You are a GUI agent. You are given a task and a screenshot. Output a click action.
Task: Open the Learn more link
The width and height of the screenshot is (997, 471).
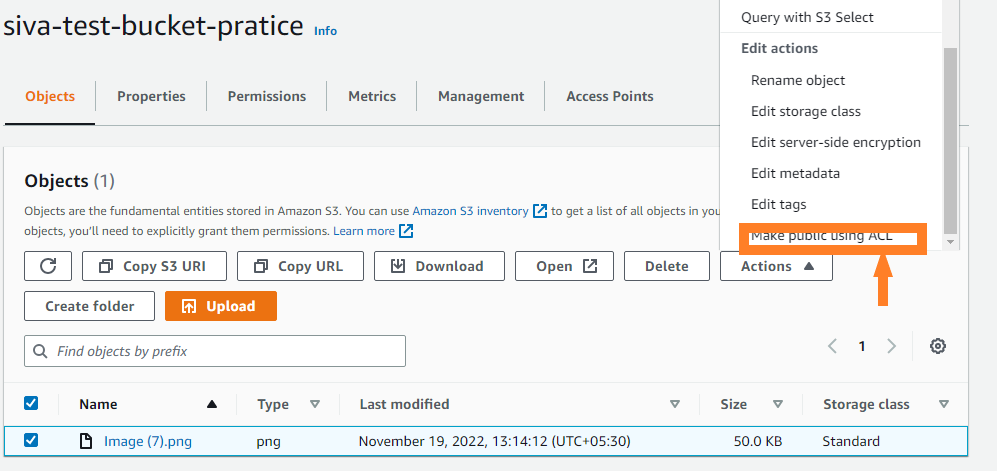click(x=364, y=231)
